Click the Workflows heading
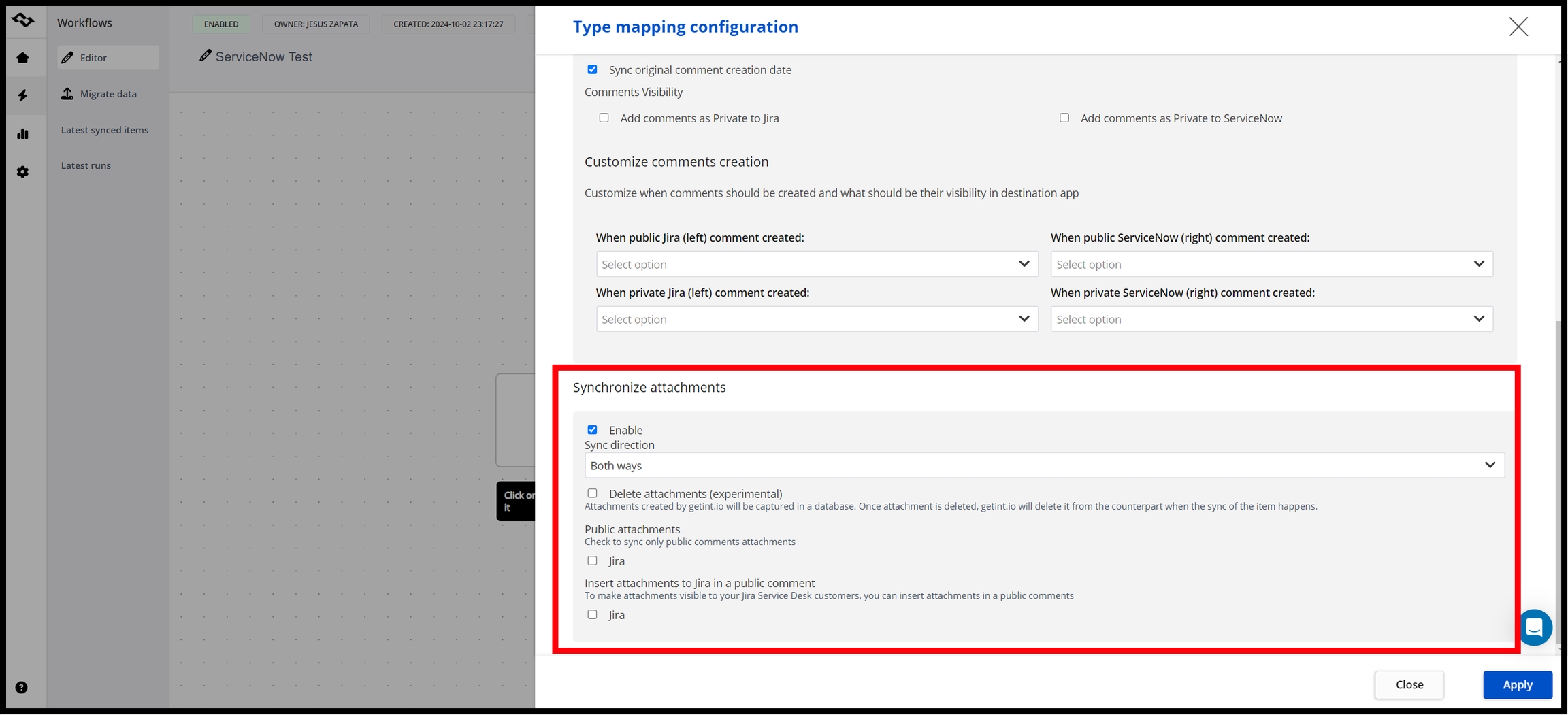The width and height of the screenshot is (1568, 715). [x=84, y=22]
